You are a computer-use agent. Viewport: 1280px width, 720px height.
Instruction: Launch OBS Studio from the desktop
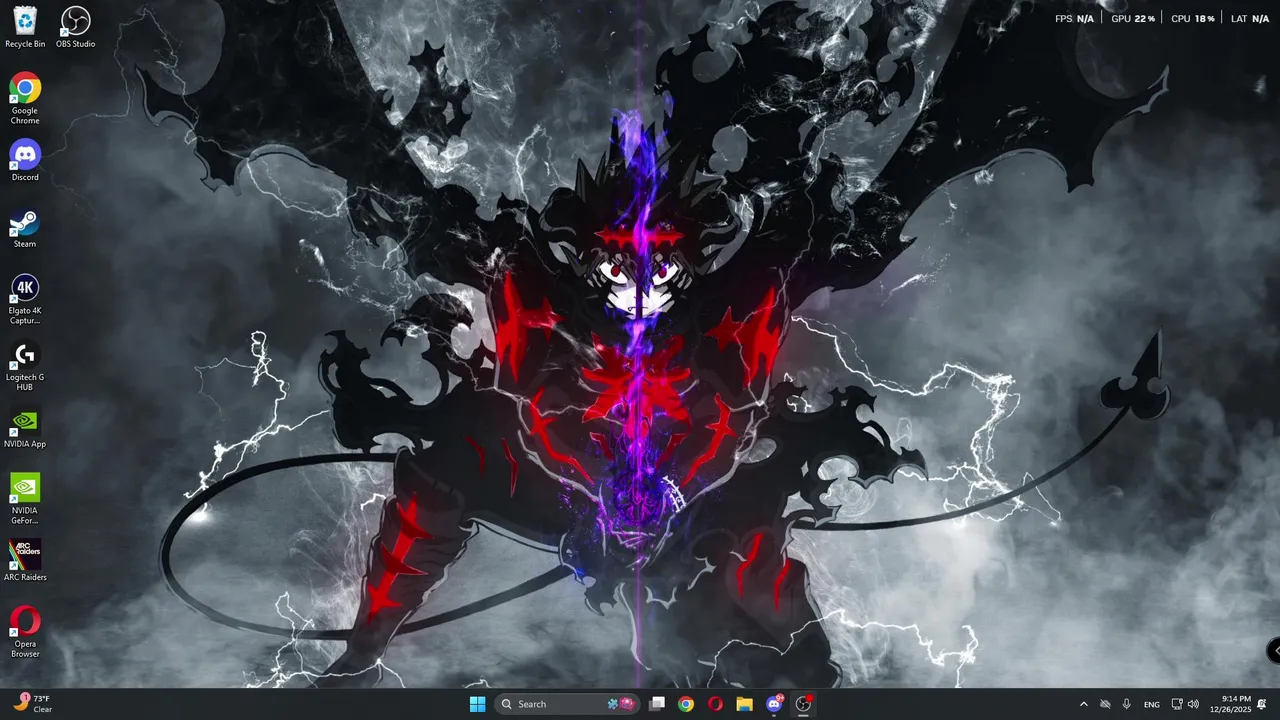76,27
